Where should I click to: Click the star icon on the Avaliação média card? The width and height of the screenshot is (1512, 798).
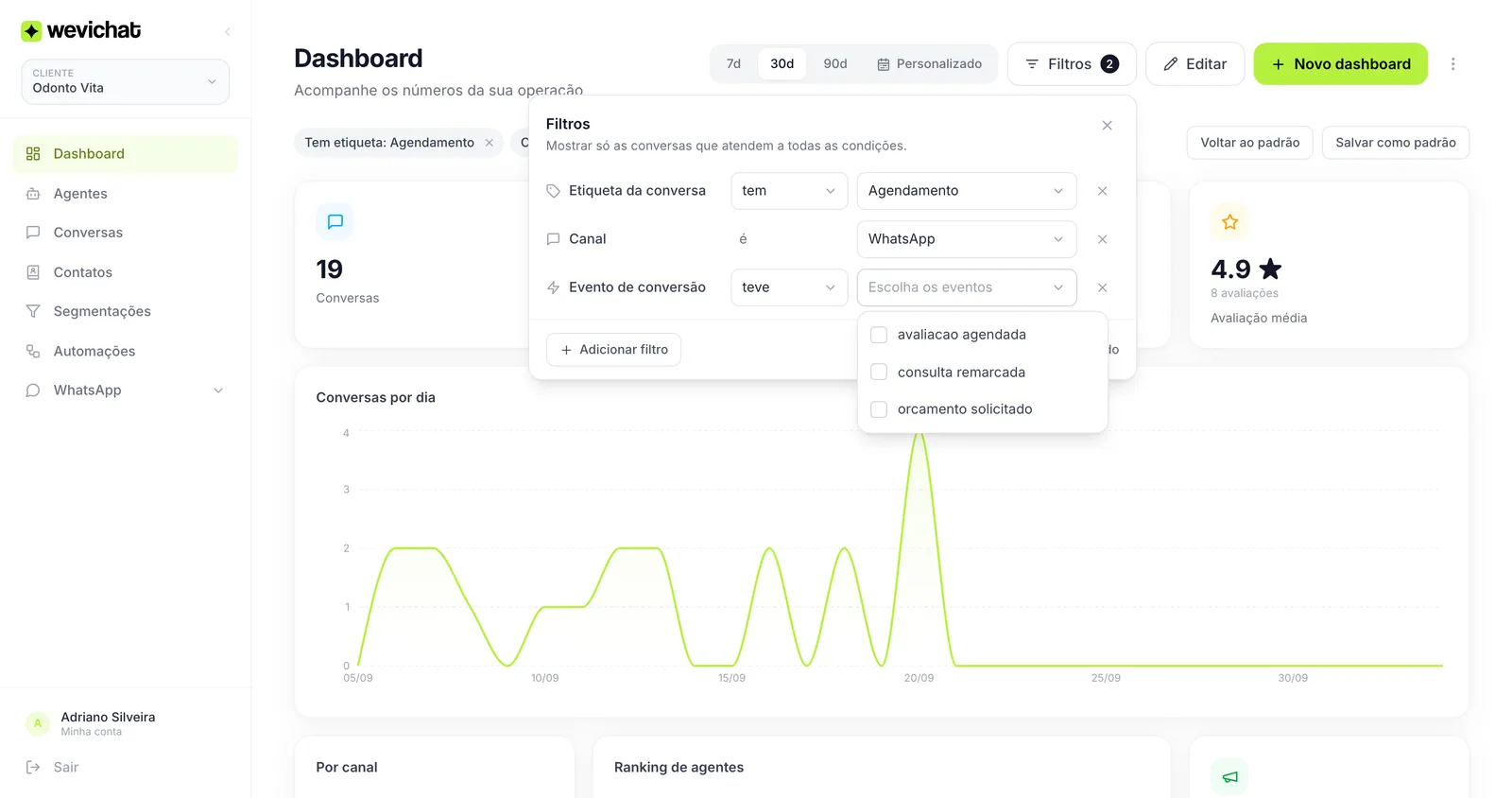(x=1229, y=222)
